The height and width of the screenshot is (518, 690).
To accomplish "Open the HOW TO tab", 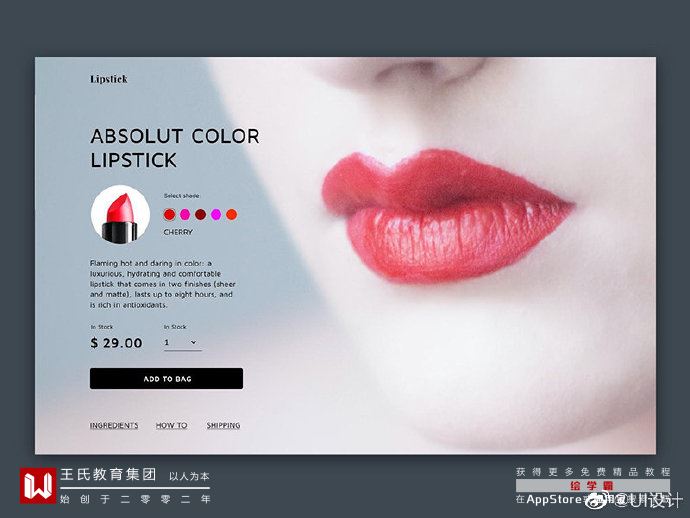I will tap(172, 426).
